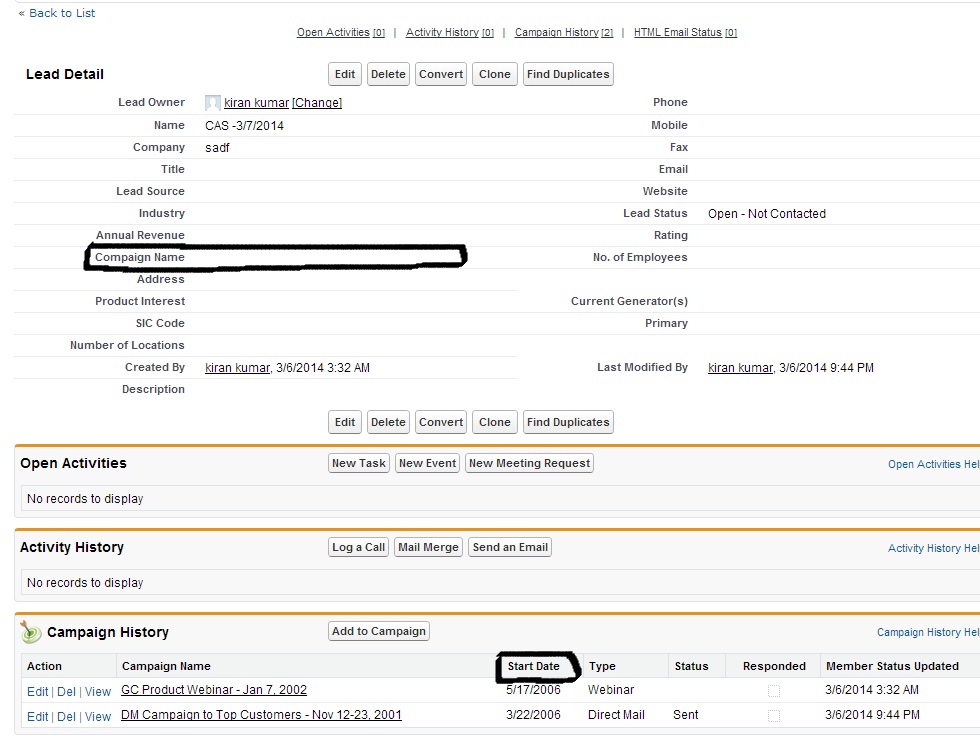Sort by Member Status Updated column

pyautogui.click(x=892, y=666)
